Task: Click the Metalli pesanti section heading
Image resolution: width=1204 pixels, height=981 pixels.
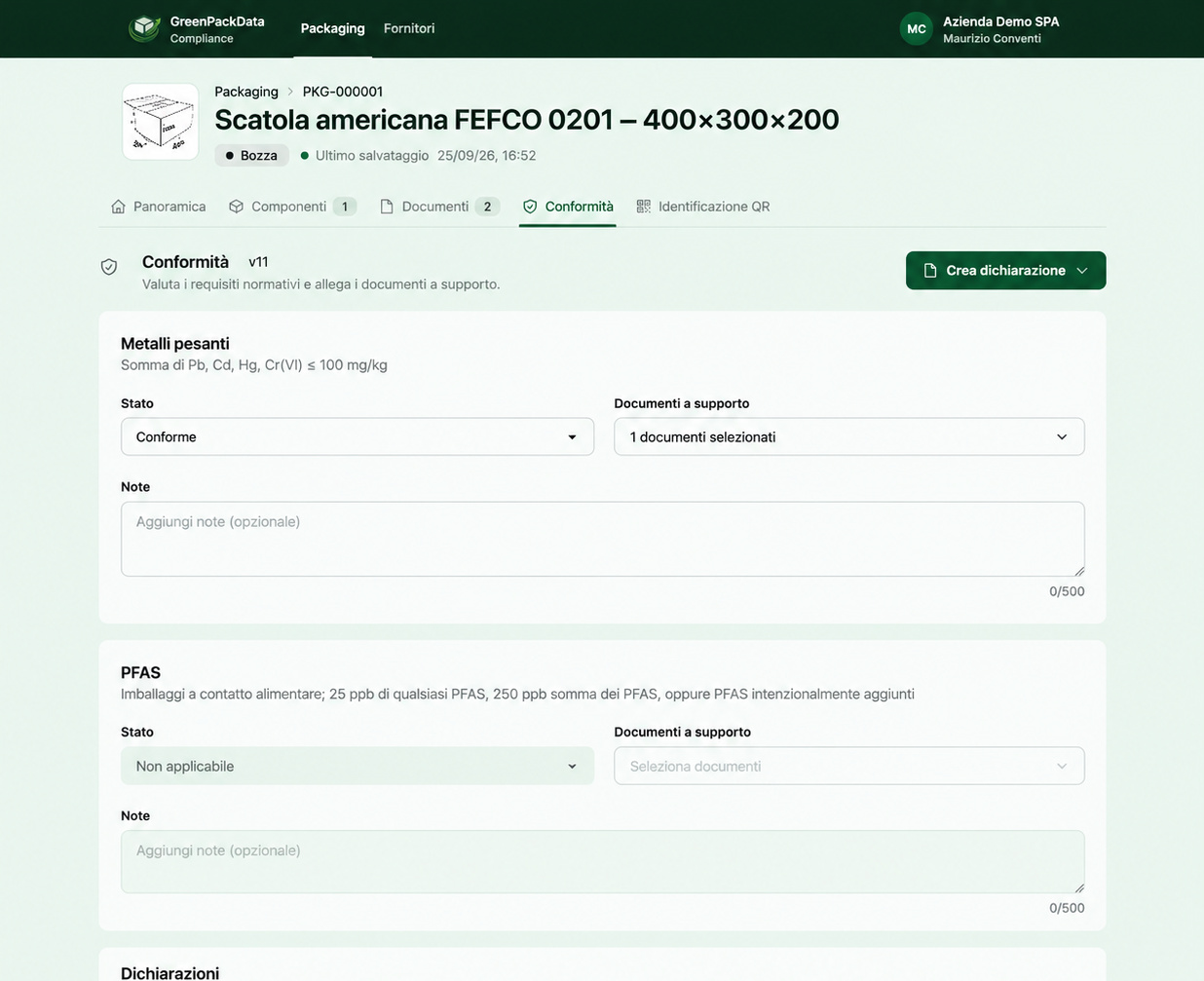Action: tap(175, 344)
